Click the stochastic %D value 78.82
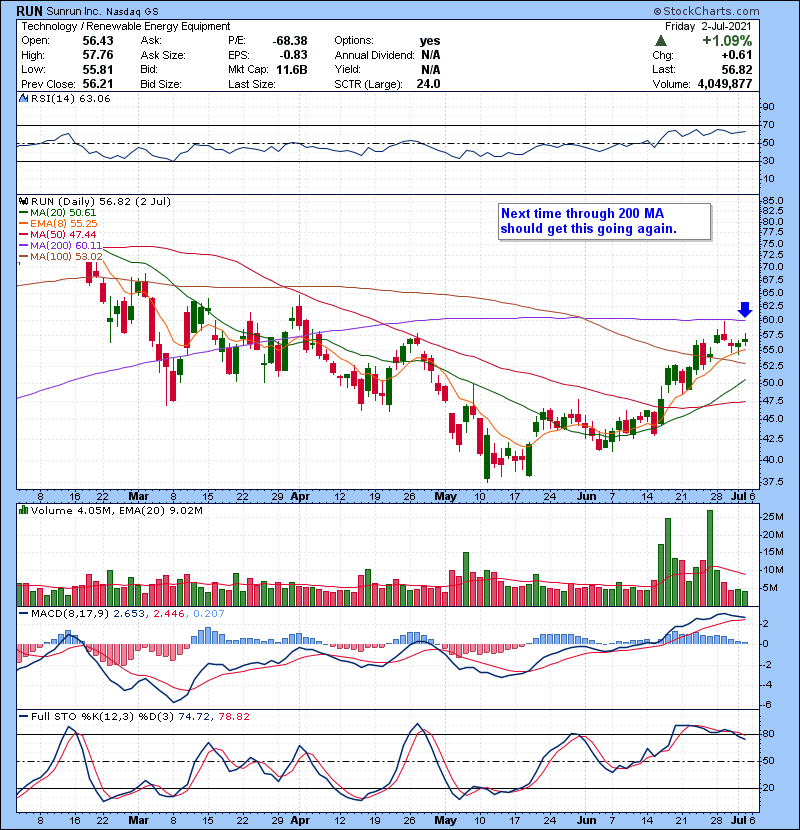This screenshot has height=830, width=800. [x=234, y=717]
